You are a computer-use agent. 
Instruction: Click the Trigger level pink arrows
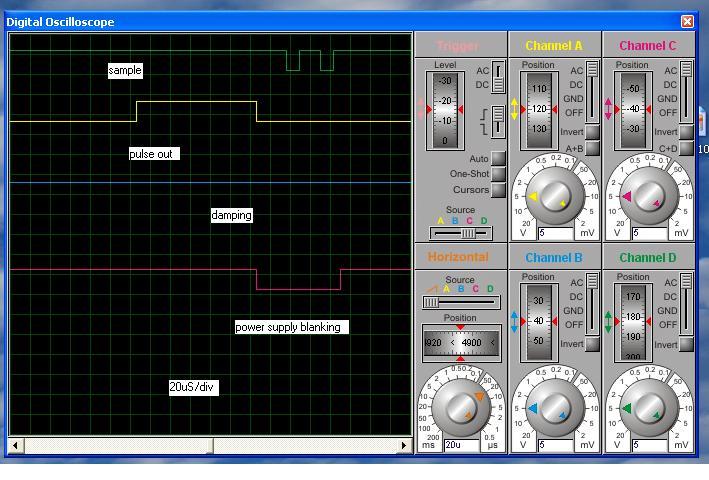(421, 109)
